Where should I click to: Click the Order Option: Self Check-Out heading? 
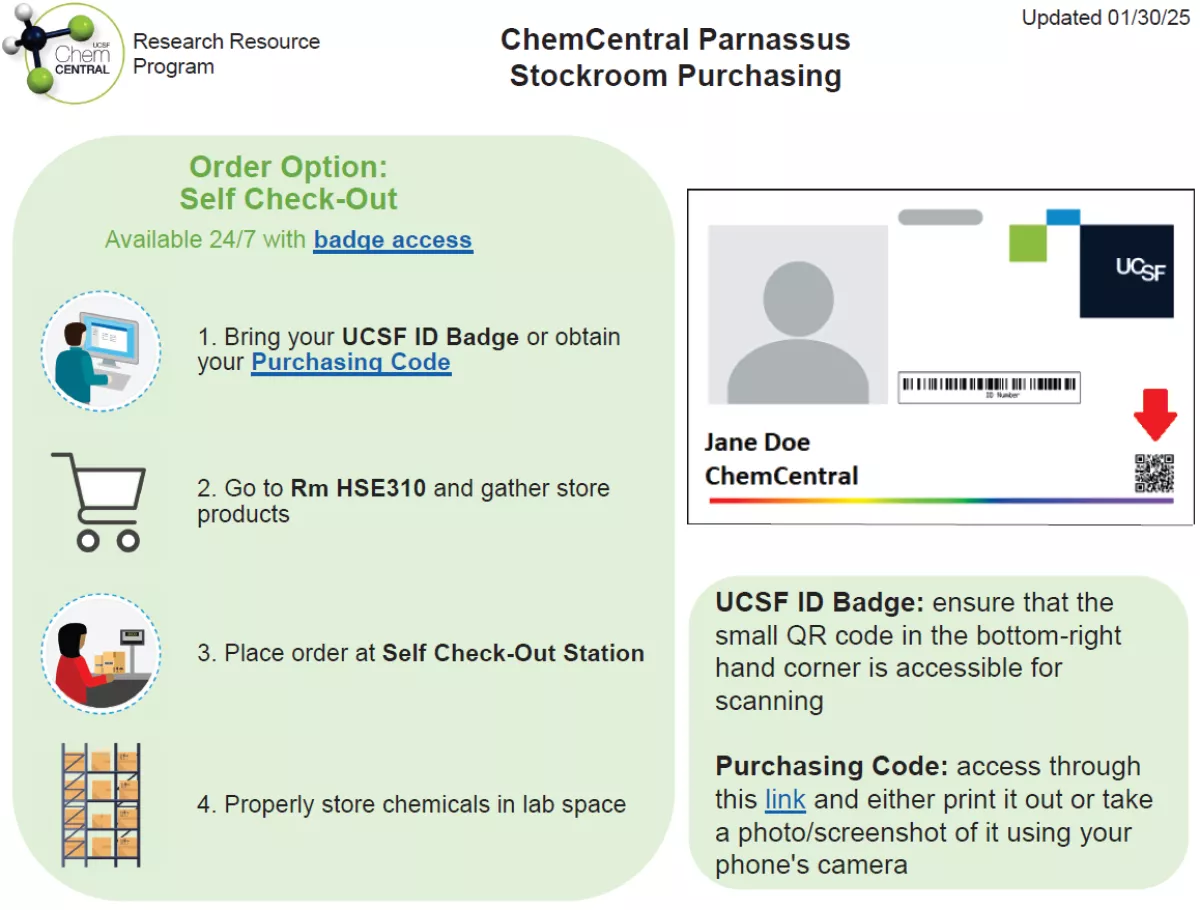(289, 182)
